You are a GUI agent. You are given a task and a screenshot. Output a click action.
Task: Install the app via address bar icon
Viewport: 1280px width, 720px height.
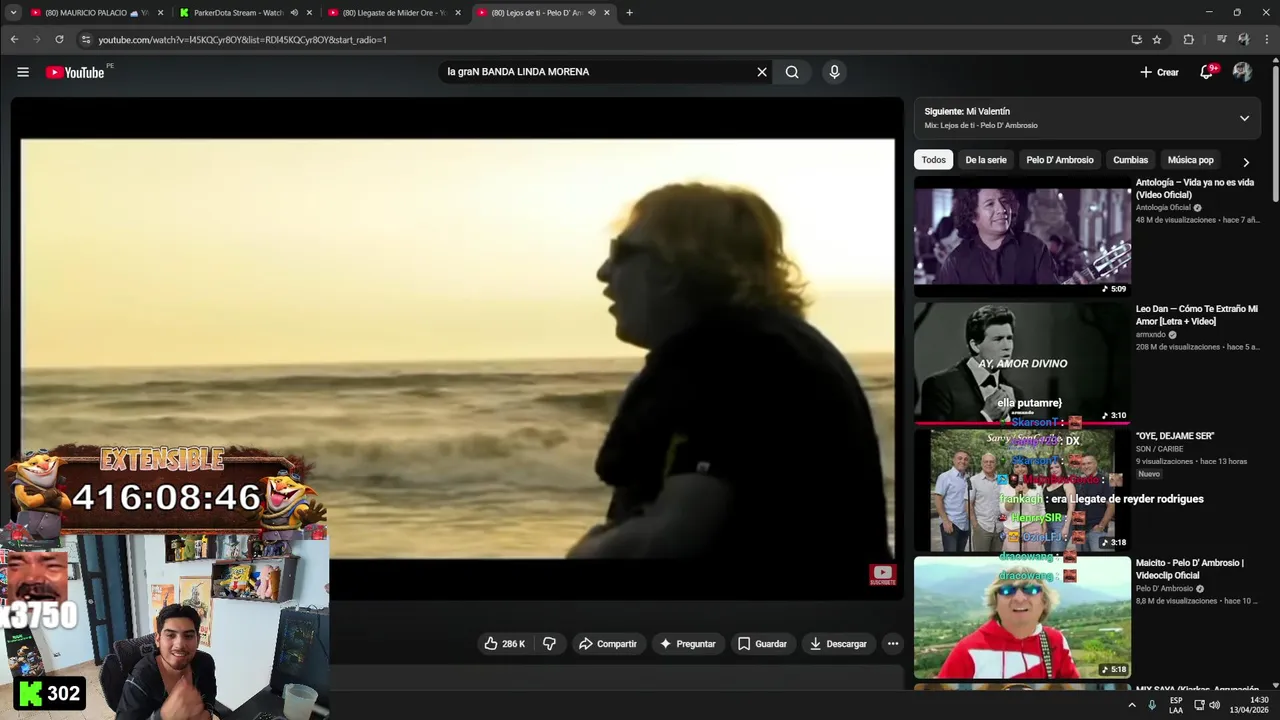point(1136,40)
